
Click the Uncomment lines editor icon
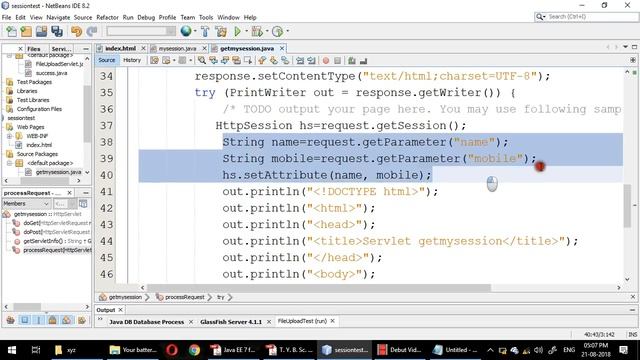pos(363,60)
